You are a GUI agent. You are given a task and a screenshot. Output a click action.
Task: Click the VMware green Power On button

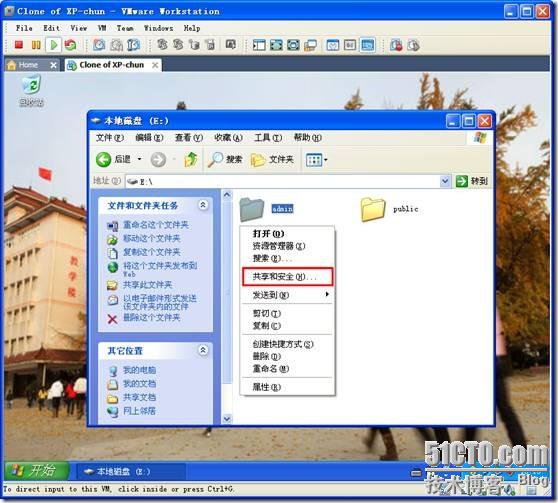(x=54, y=45)
